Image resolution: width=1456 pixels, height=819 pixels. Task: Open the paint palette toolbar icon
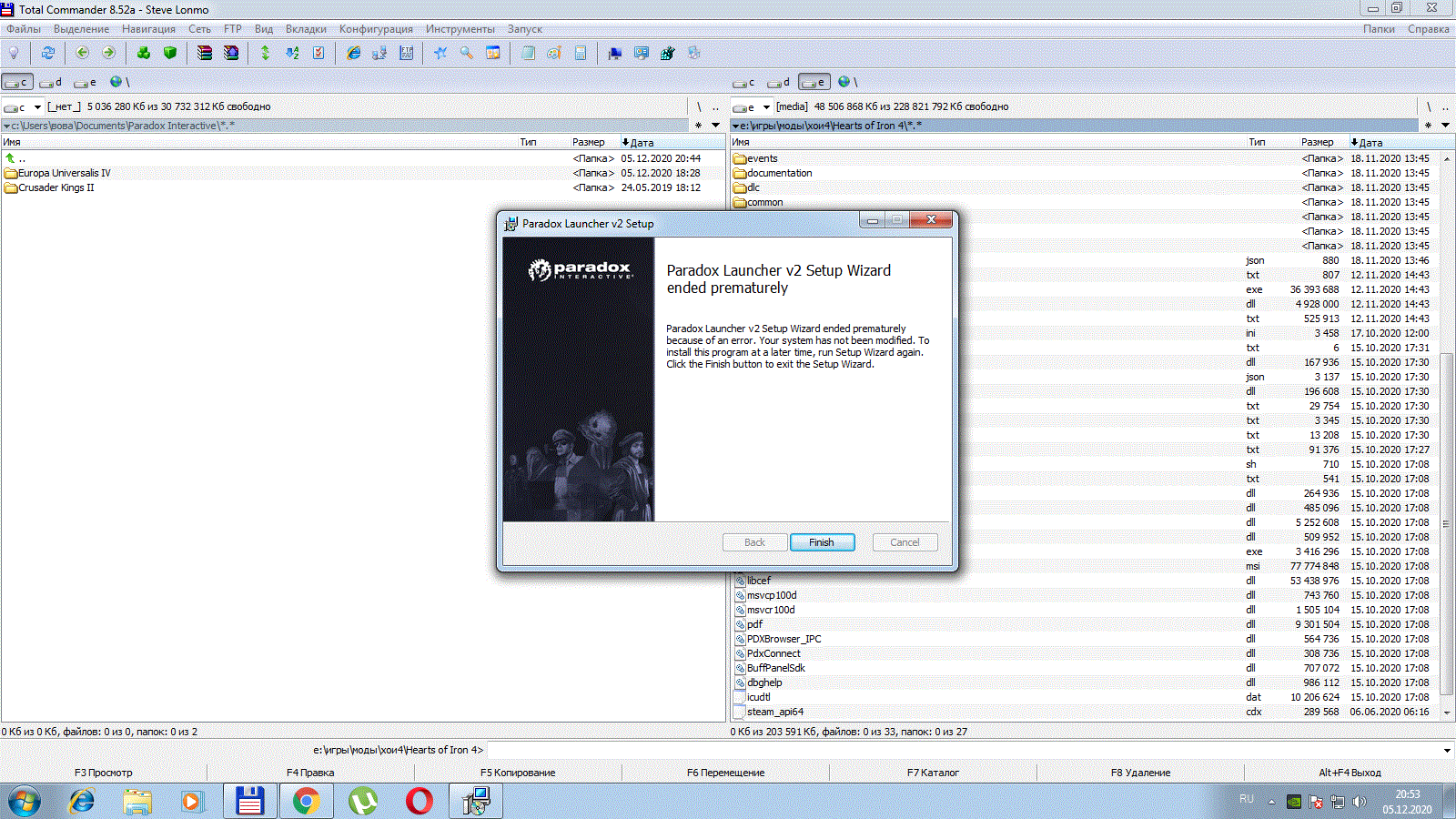(553, 53)
